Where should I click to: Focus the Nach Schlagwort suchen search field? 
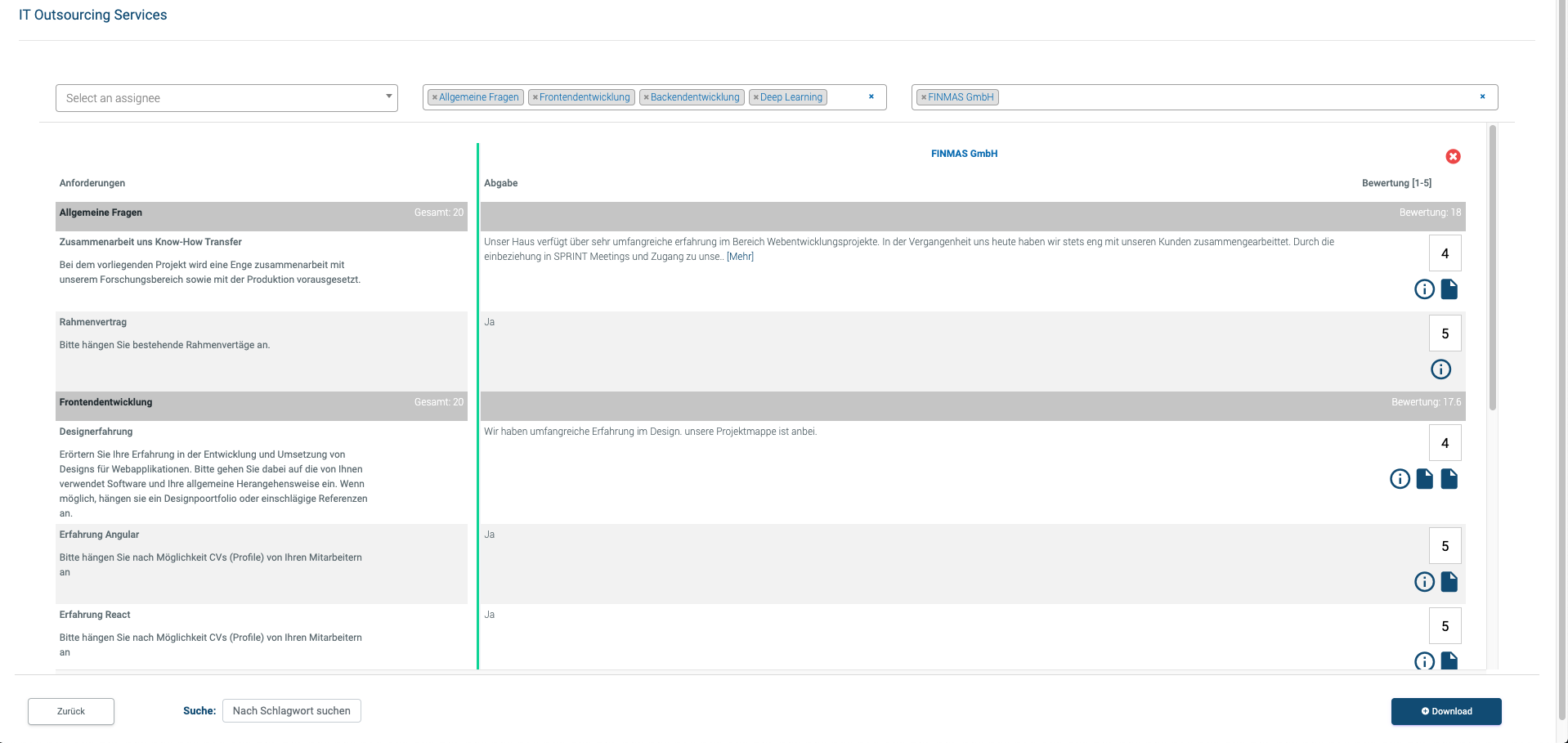291,711
